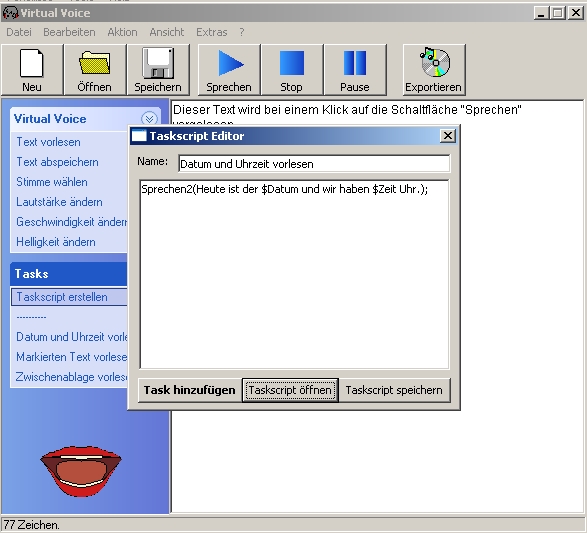Click the Taskscript Editor window icon
This screenshot has width=587, height=533.
(x=139, y=135)
